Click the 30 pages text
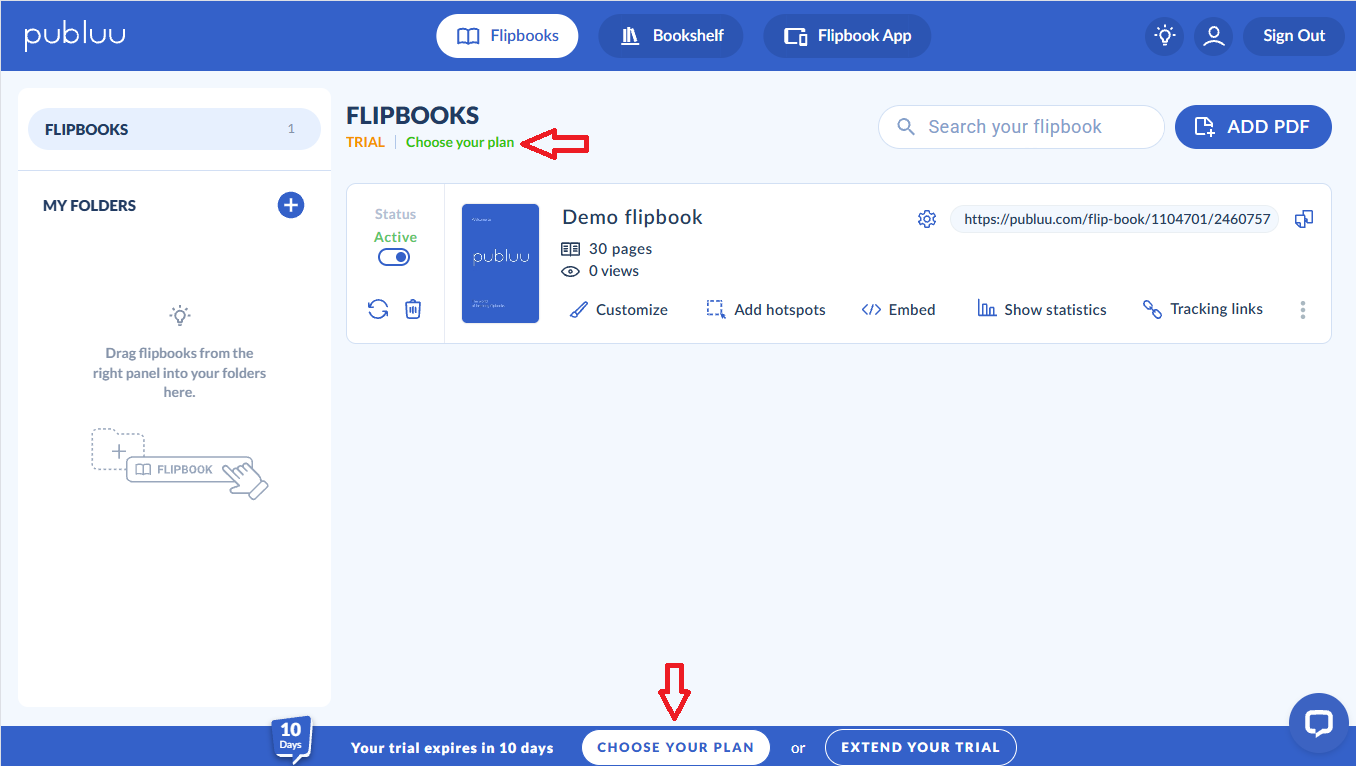 620,248
